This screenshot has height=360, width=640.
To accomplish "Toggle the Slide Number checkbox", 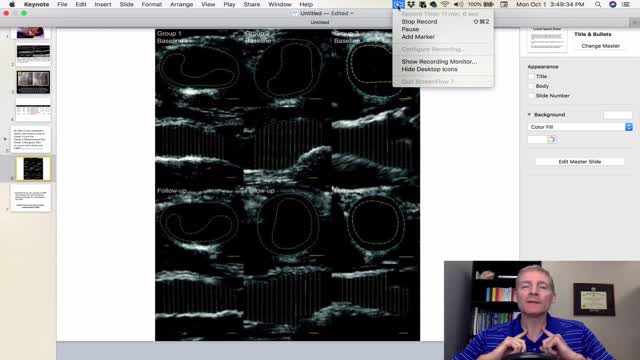I will click(x=531, y=96).
